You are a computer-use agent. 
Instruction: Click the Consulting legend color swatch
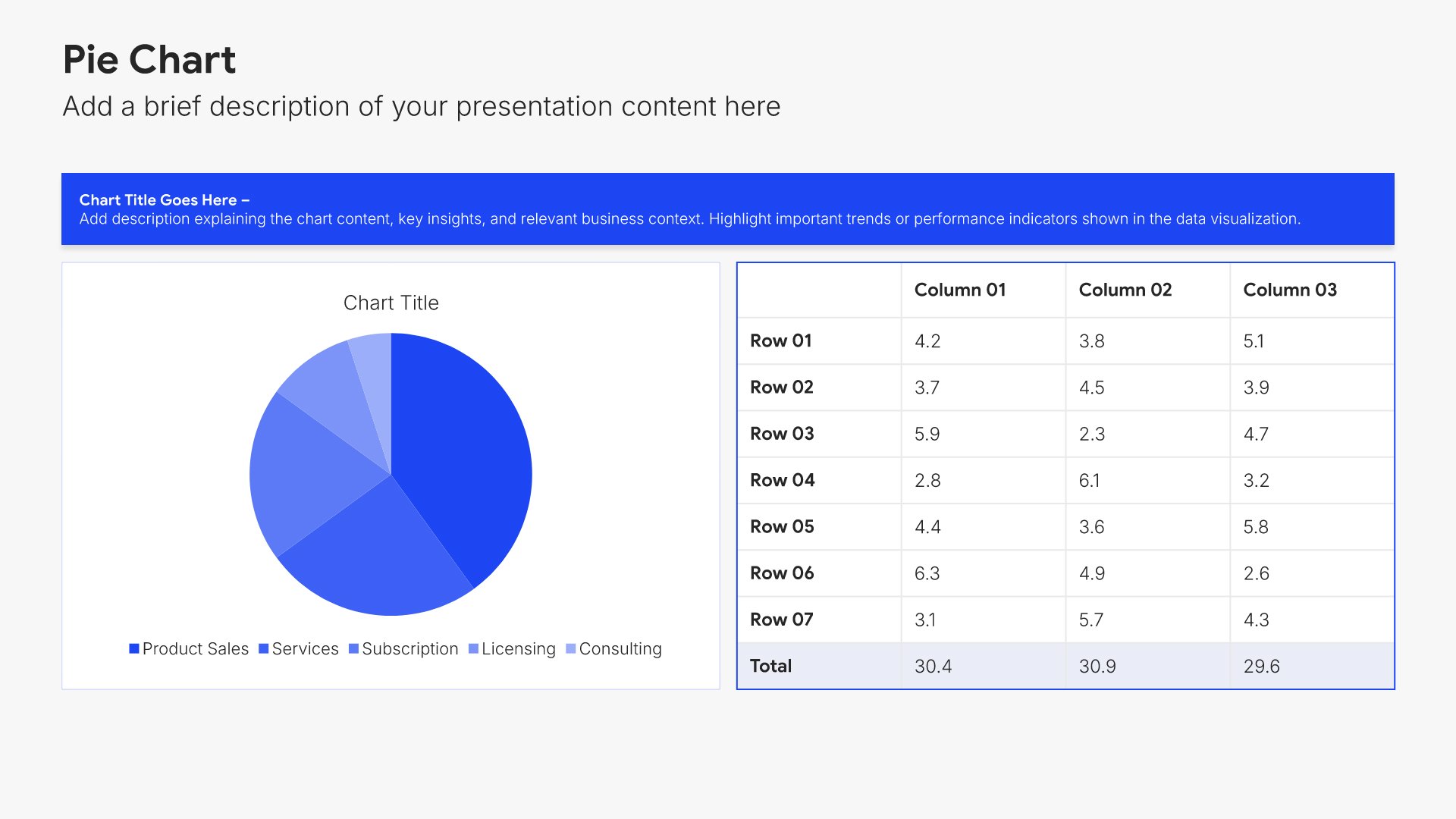pyautogui.click(x=571, y=648)
